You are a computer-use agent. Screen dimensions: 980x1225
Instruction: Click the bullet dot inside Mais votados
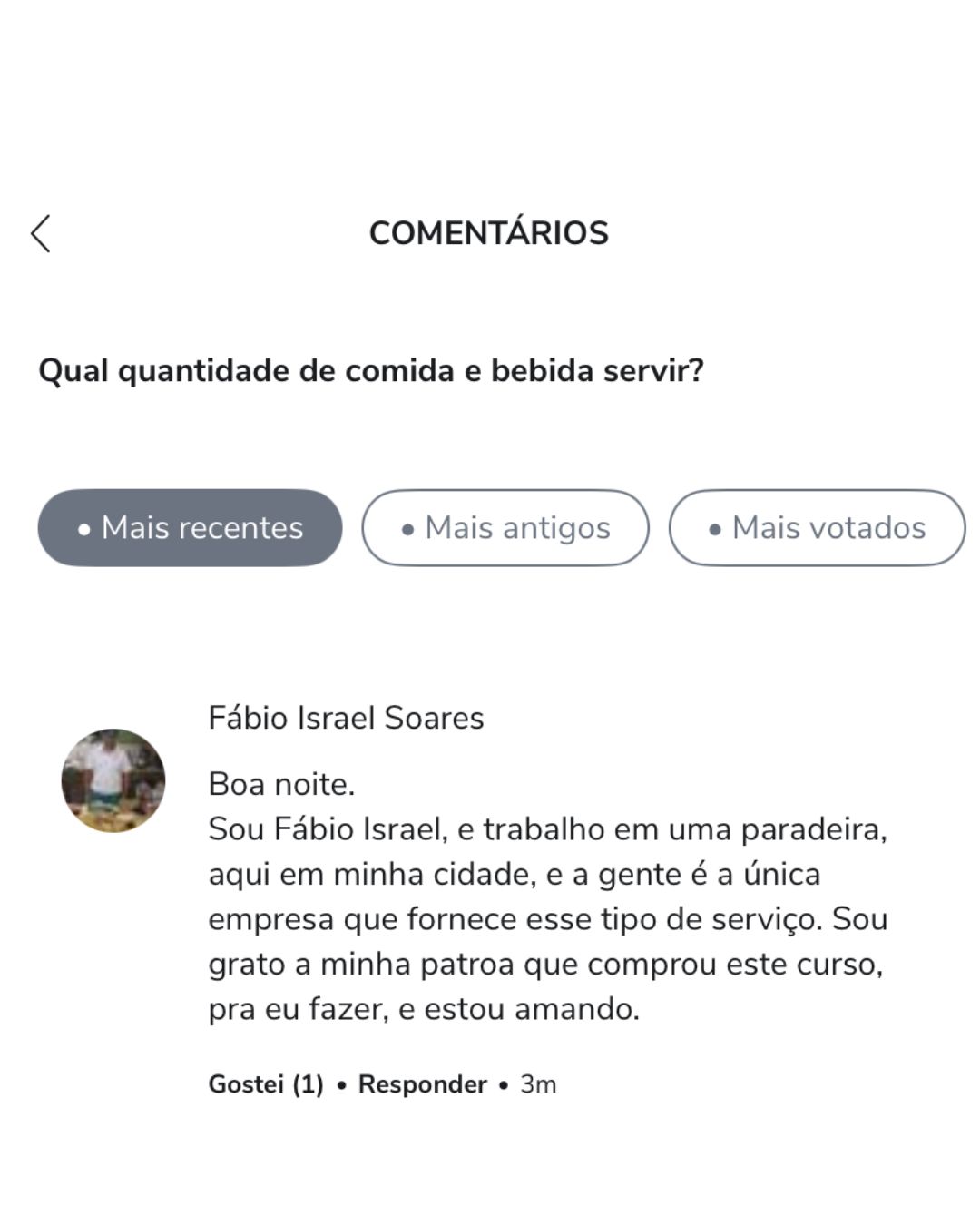click(715, 529)
